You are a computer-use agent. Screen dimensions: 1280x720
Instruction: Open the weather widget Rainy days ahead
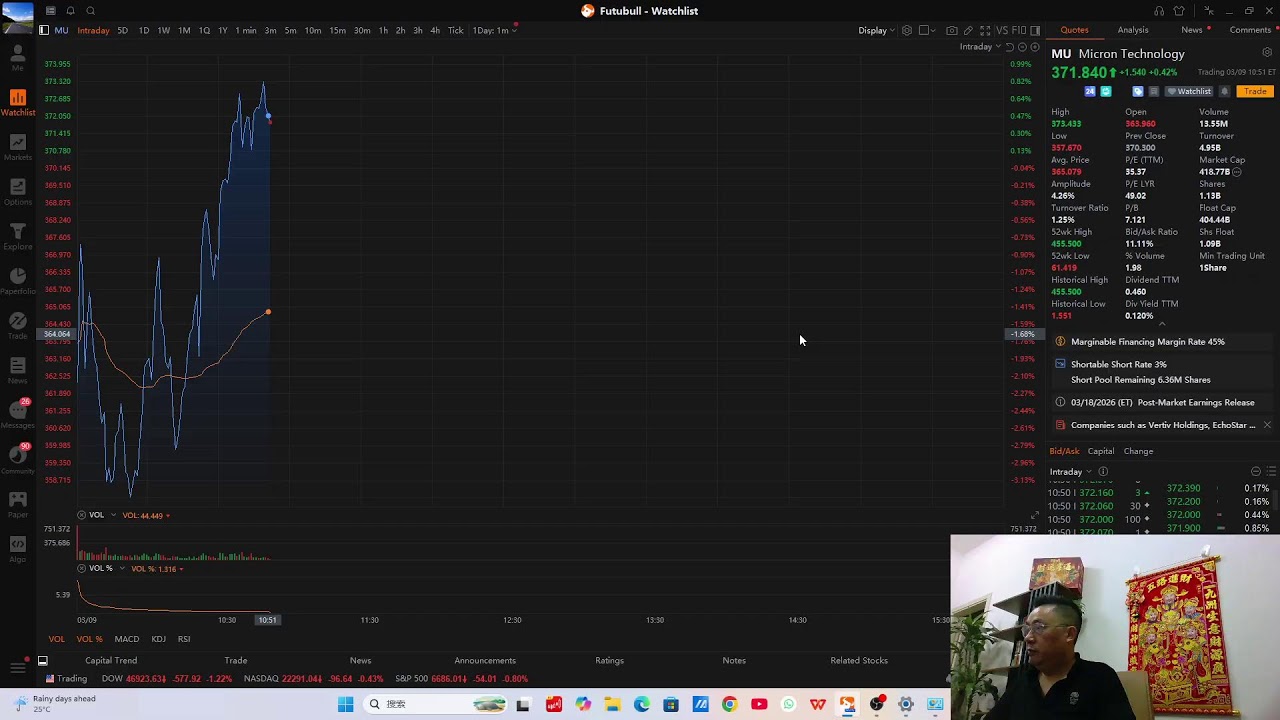pyautogui.click(x=55, y=704)
